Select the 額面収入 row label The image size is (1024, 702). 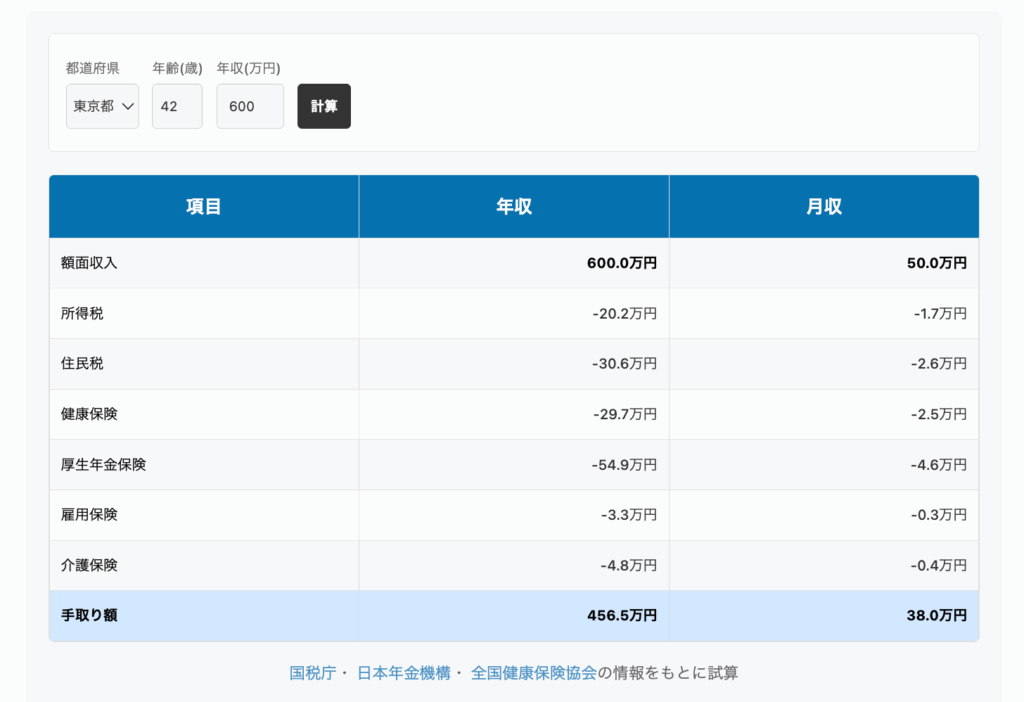pos(89,264)
